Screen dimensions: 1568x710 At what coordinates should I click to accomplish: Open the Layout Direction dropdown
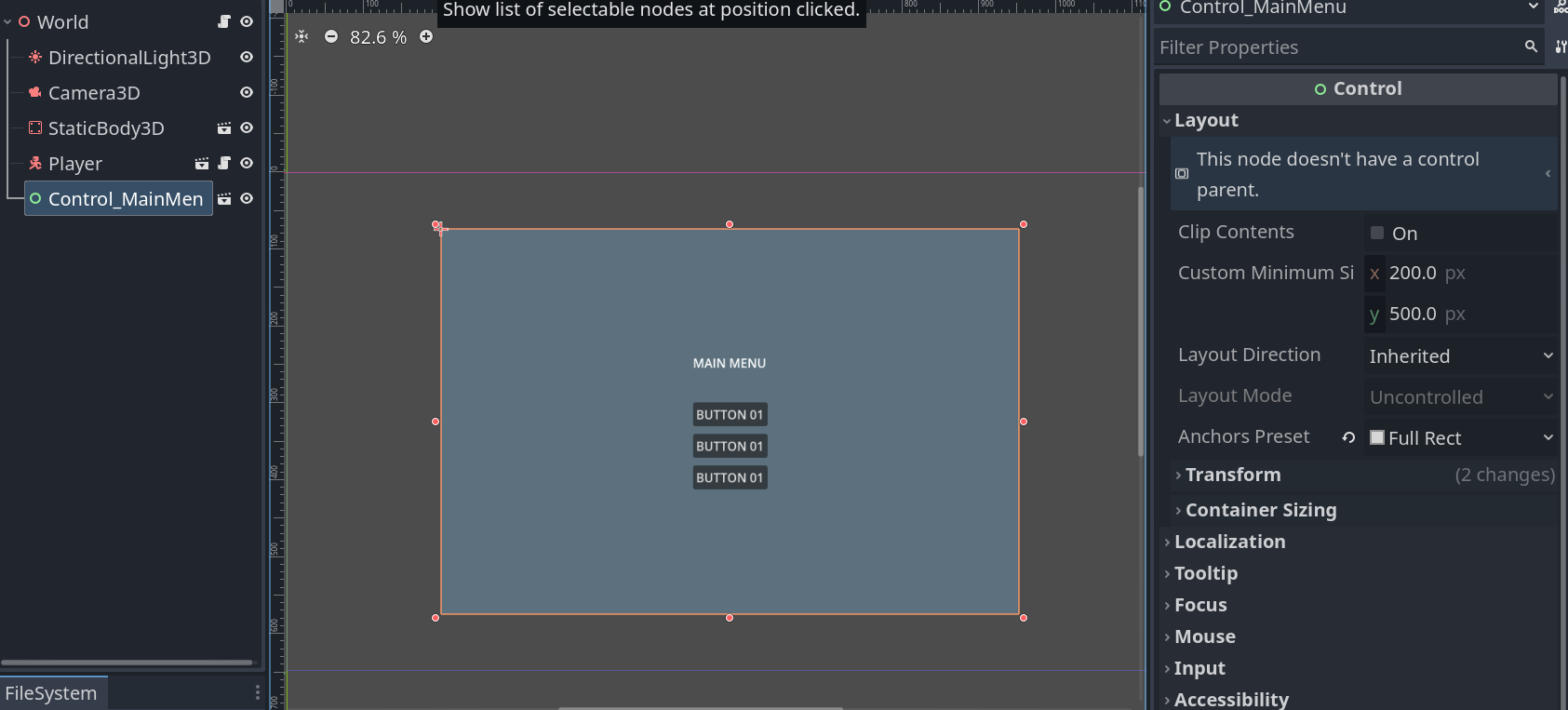tap(1459, 355)
